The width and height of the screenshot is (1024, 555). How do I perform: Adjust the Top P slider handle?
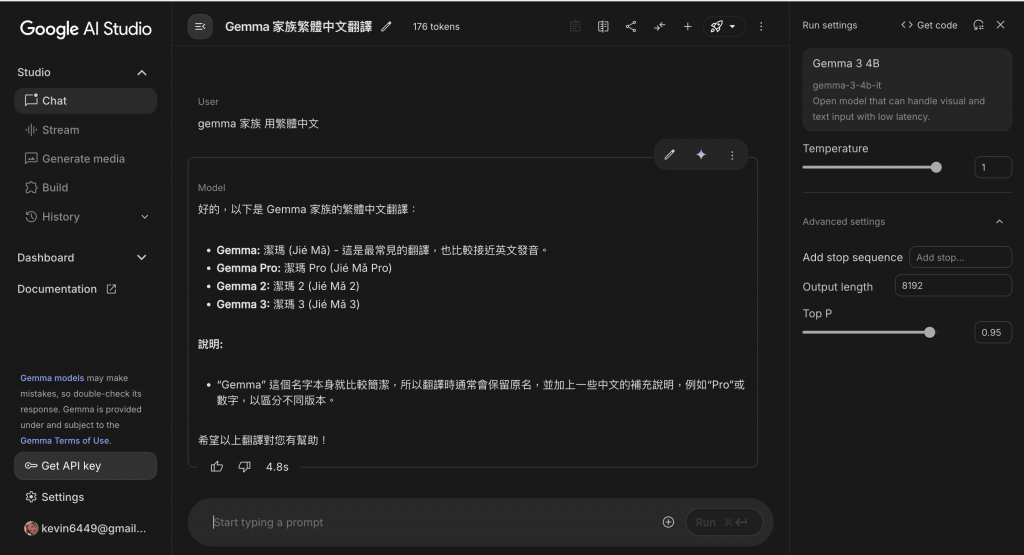click(929, 332)
